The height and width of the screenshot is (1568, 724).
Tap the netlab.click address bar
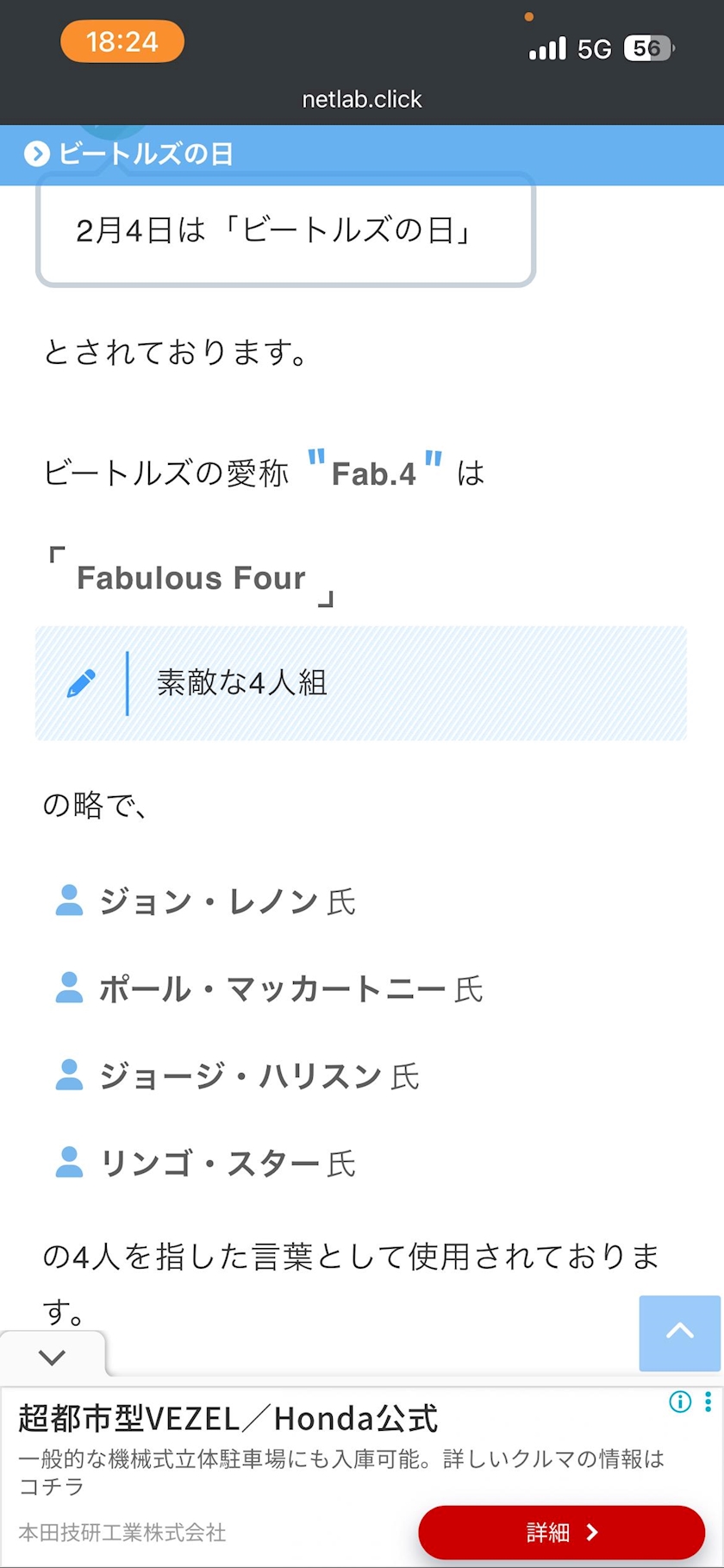point(362,99)
